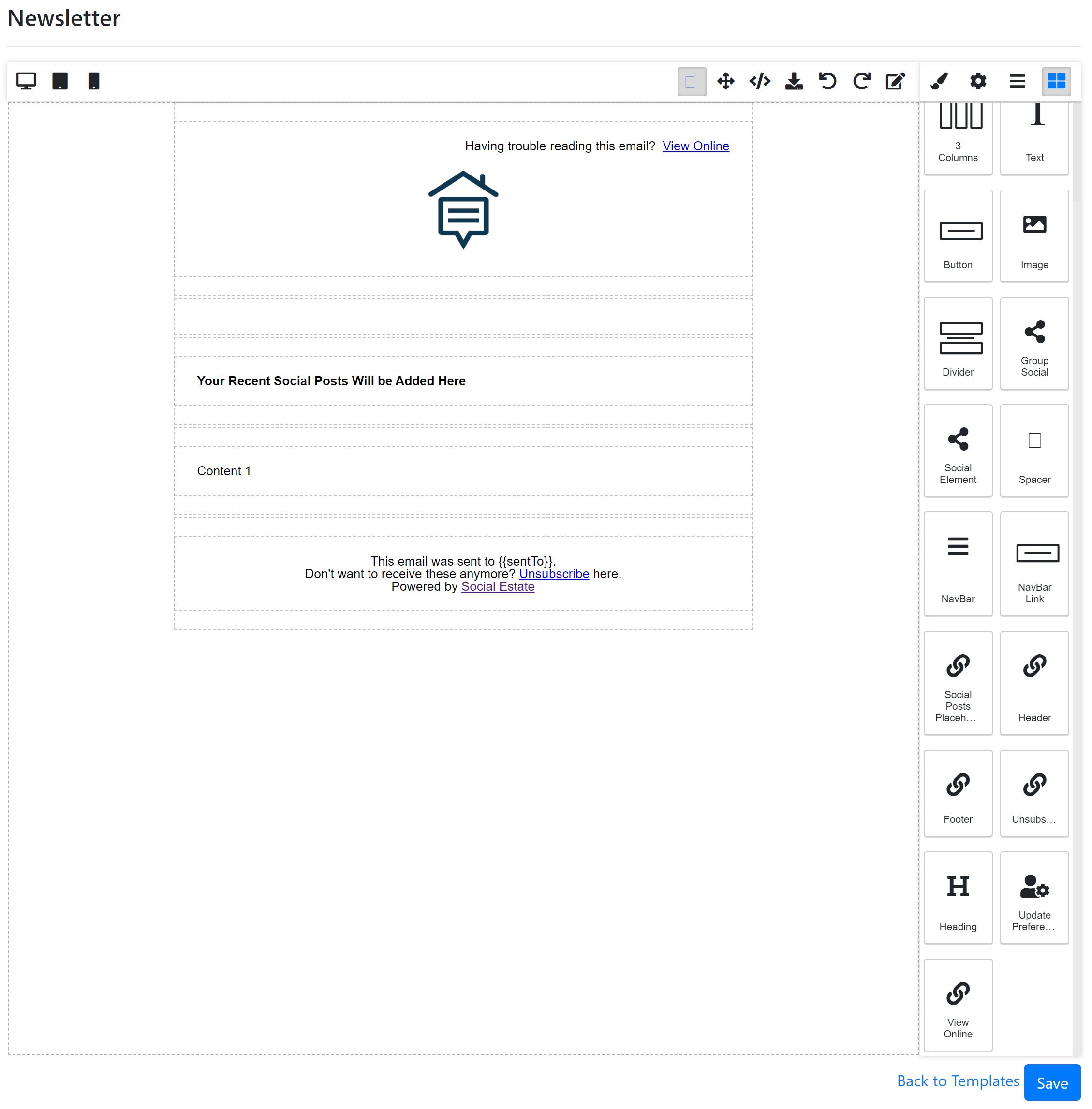Image resolution: width=1092 pixels, height=1109 pixels.
Task: Activate the move/fullscreen arrows icon
Action: coord(725,81)
